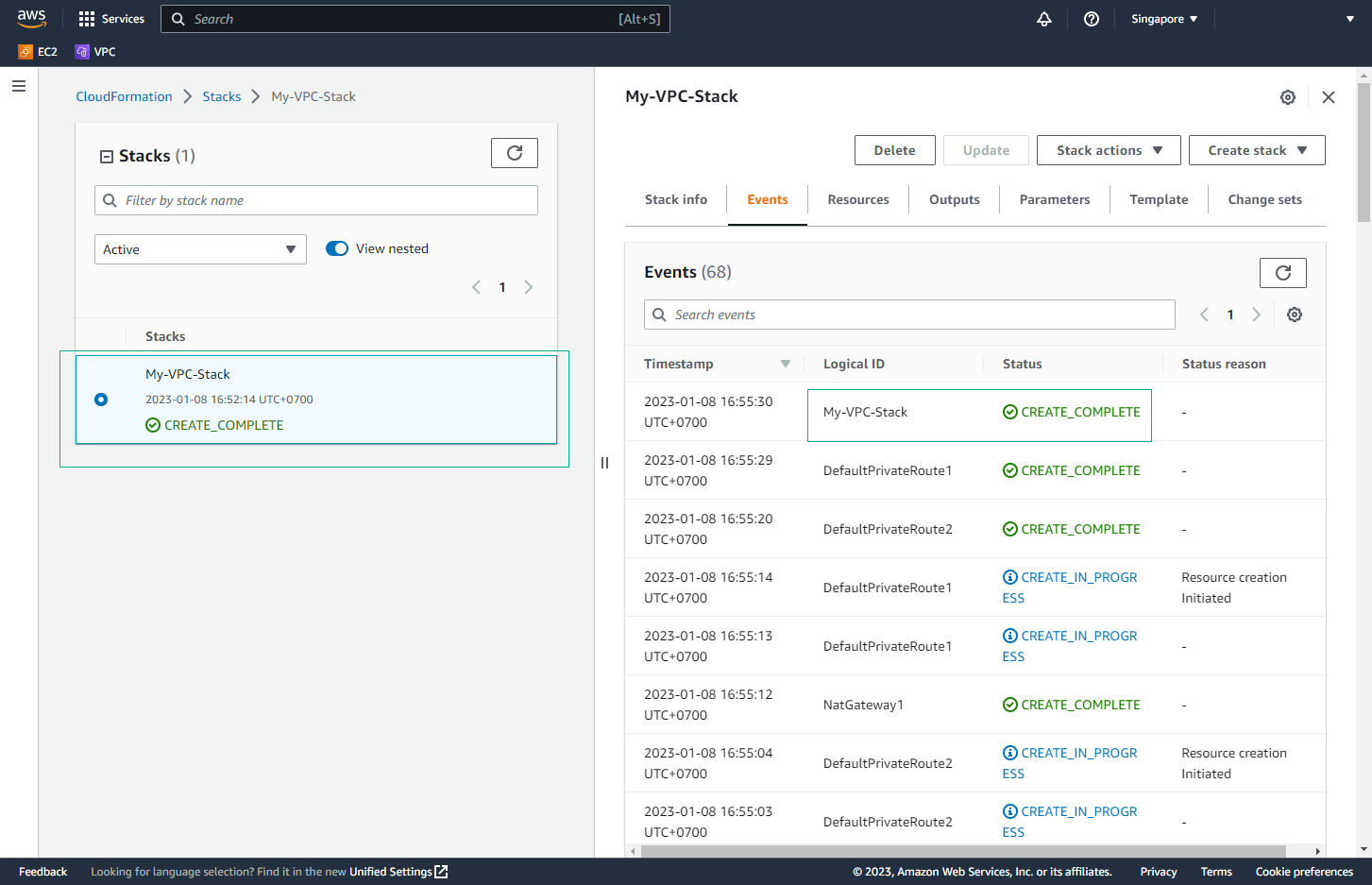This screenshot has width=1372, height=885.
Task: Click the NatGateway1 CREATE_COMPLETE status
Action: coord(1072,705)
